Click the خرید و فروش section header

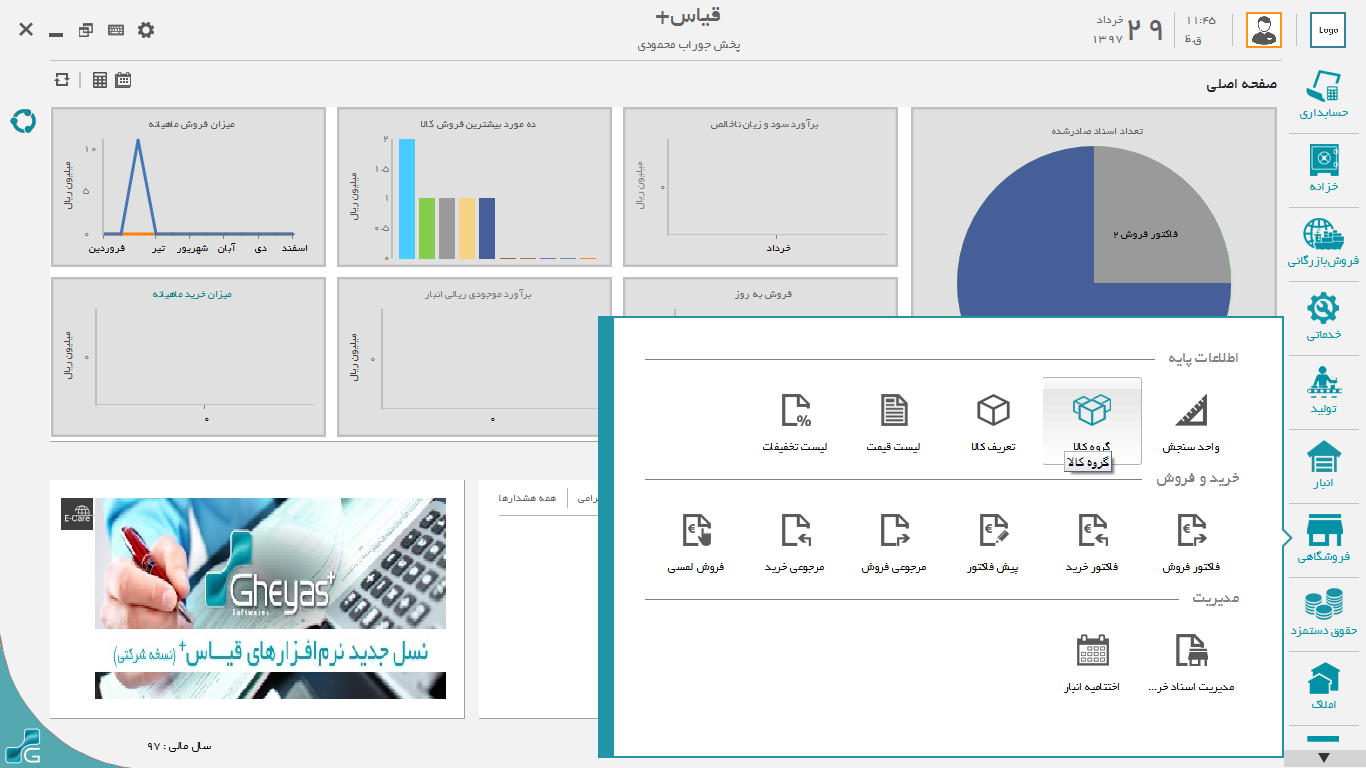click(x=1198, y=479)
